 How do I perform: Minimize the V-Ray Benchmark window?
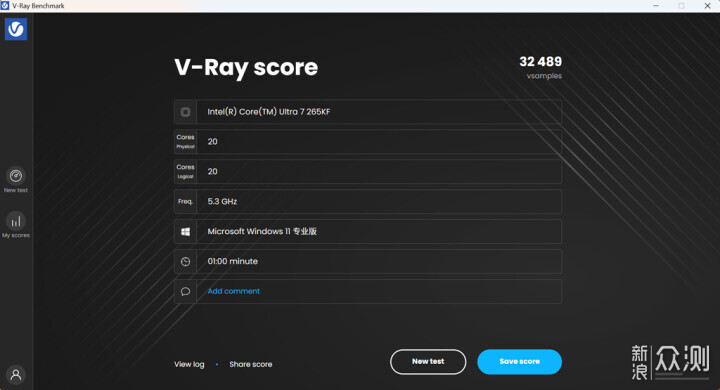(656, 6)
